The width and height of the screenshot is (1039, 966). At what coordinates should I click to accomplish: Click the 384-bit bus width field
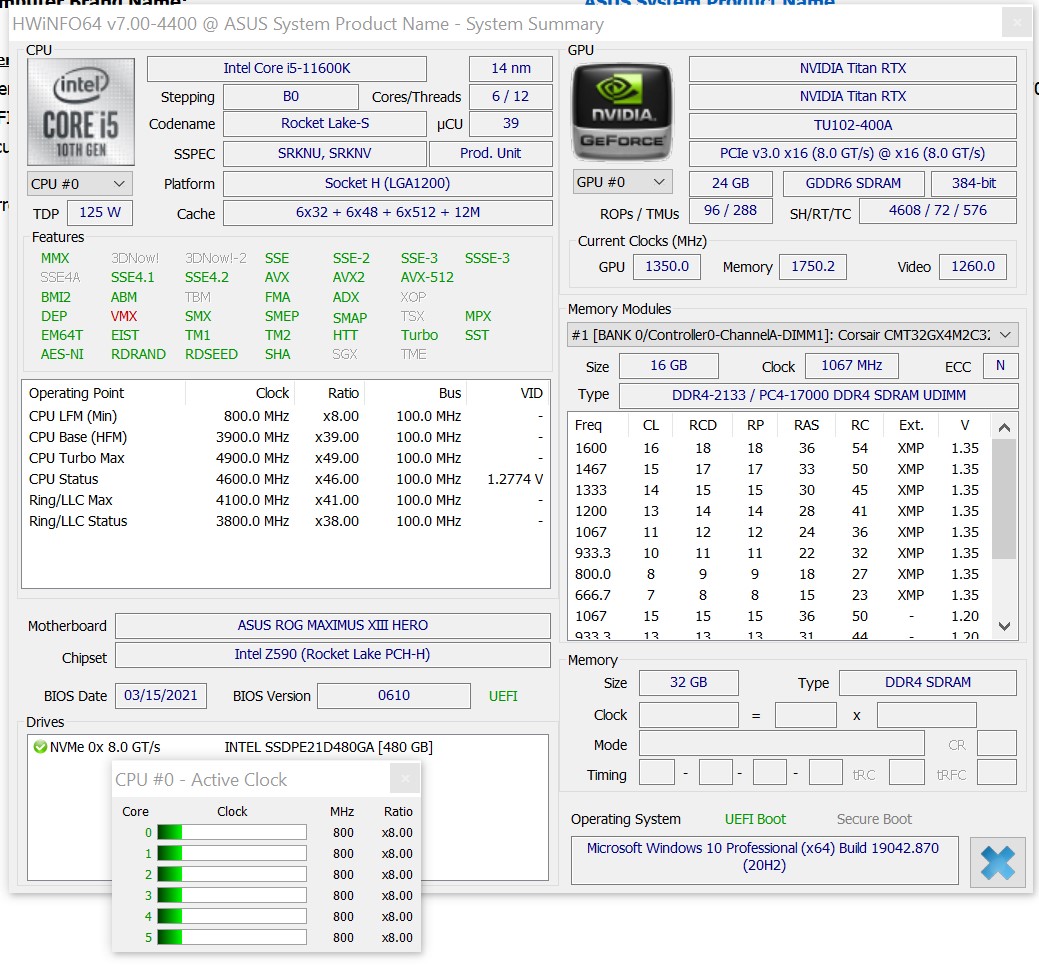click(974, 184)
